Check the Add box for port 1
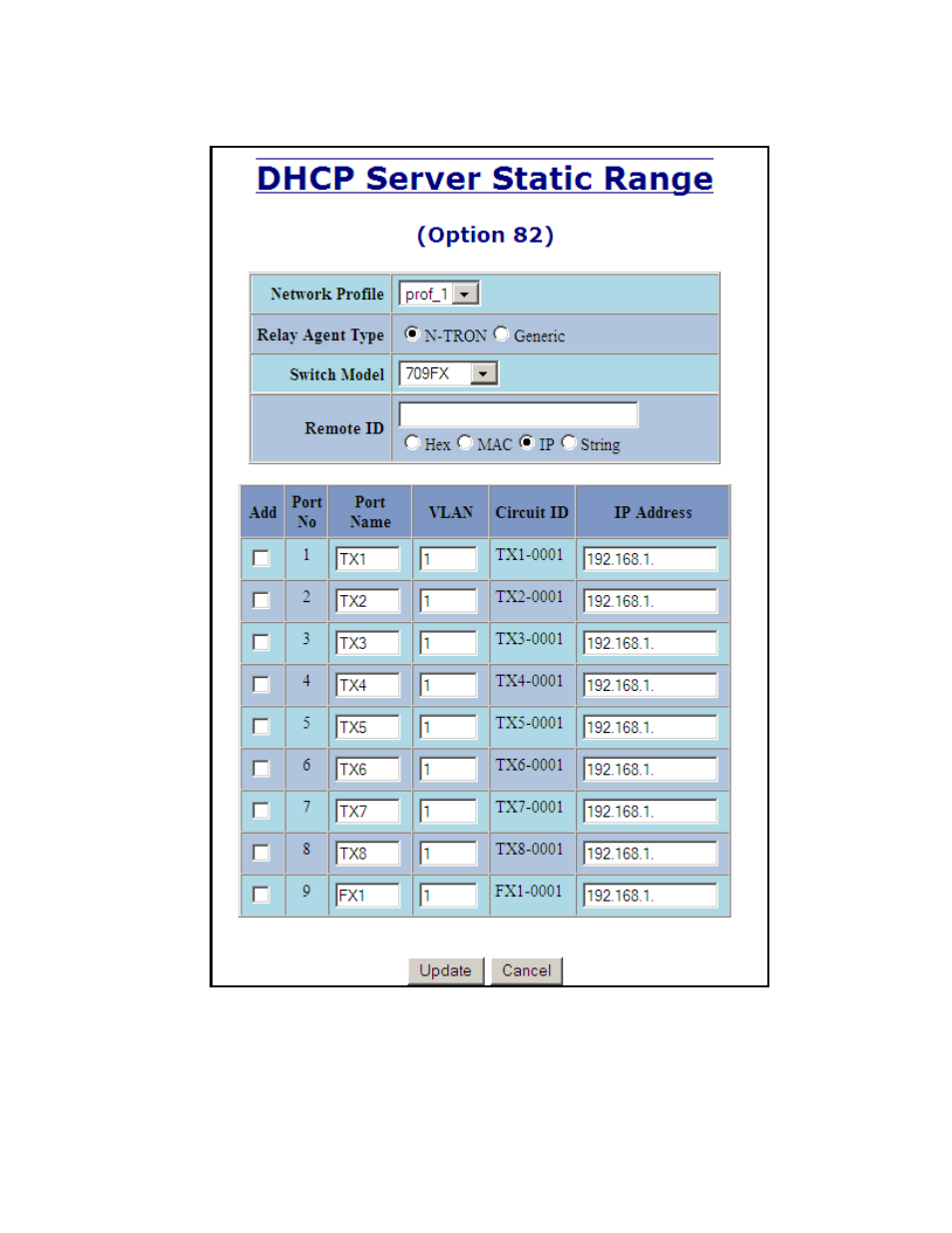 point(261,558)
